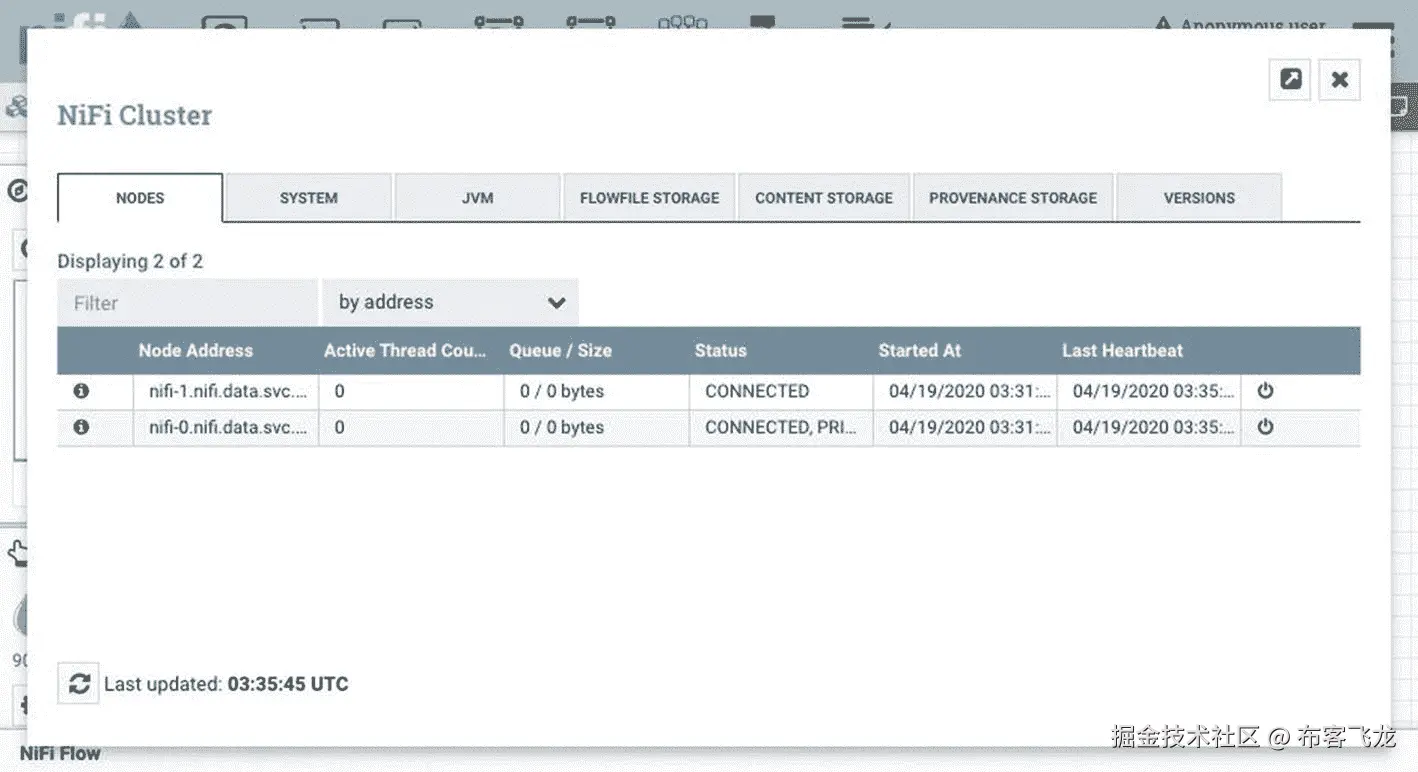This screenshot has height=772, width=1418.
Task: Disconnect the nifi-1 node with power icon
Action: coord(1265,391)
